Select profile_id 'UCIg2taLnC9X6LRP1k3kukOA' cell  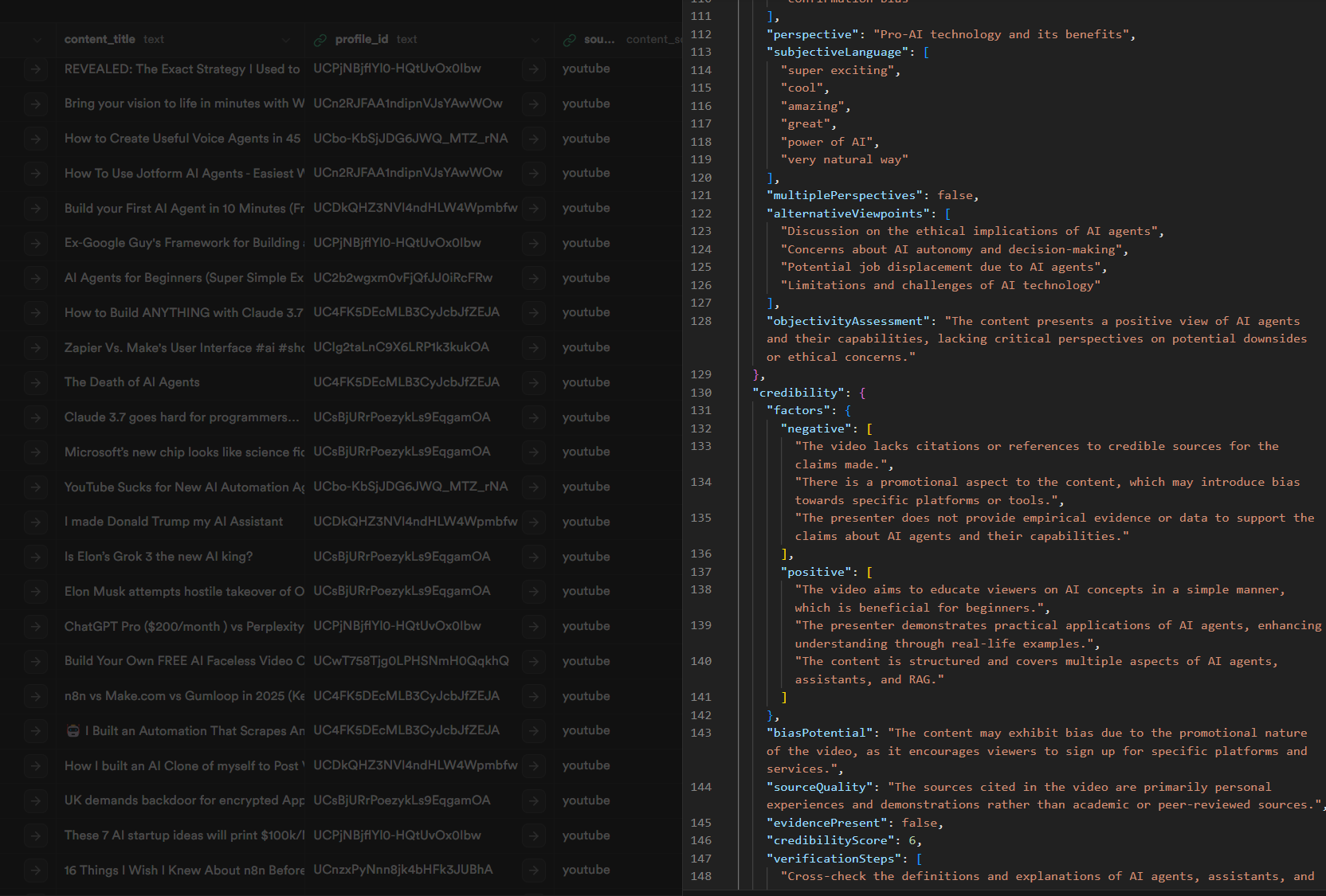tap(429, 347)
